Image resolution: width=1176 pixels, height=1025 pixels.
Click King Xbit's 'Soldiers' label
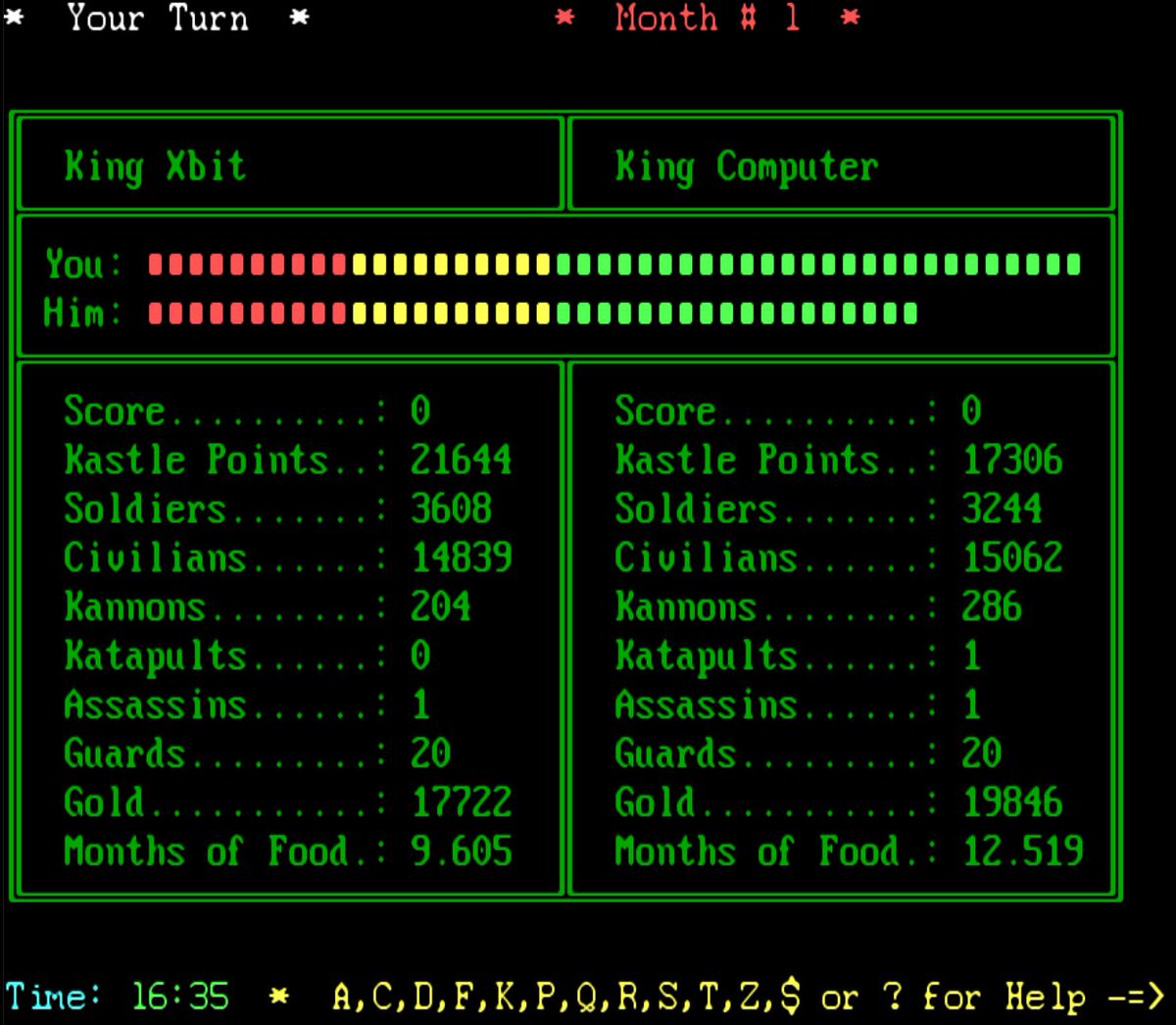pos(145,509)
